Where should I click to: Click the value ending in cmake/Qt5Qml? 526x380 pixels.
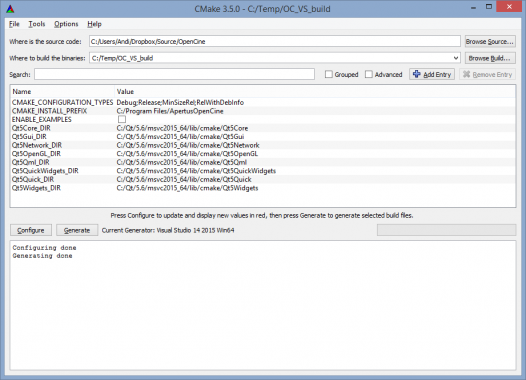(x=181, y=162)
